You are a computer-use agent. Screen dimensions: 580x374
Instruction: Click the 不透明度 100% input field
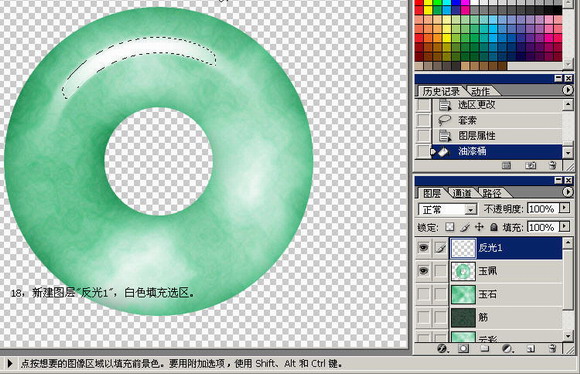543,209
